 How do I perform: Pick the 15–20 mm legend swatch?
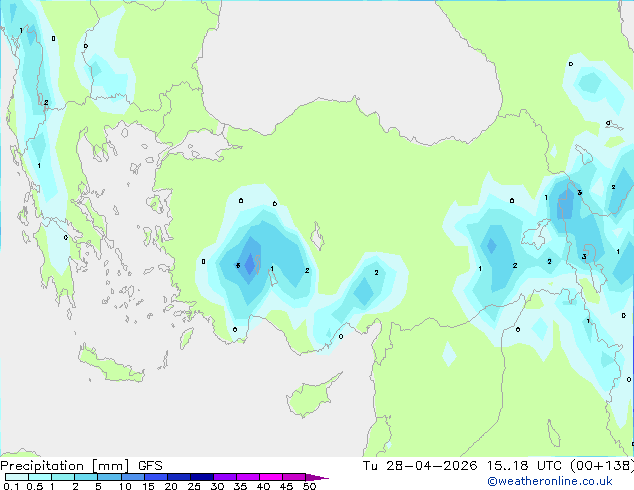click(155, 477)
